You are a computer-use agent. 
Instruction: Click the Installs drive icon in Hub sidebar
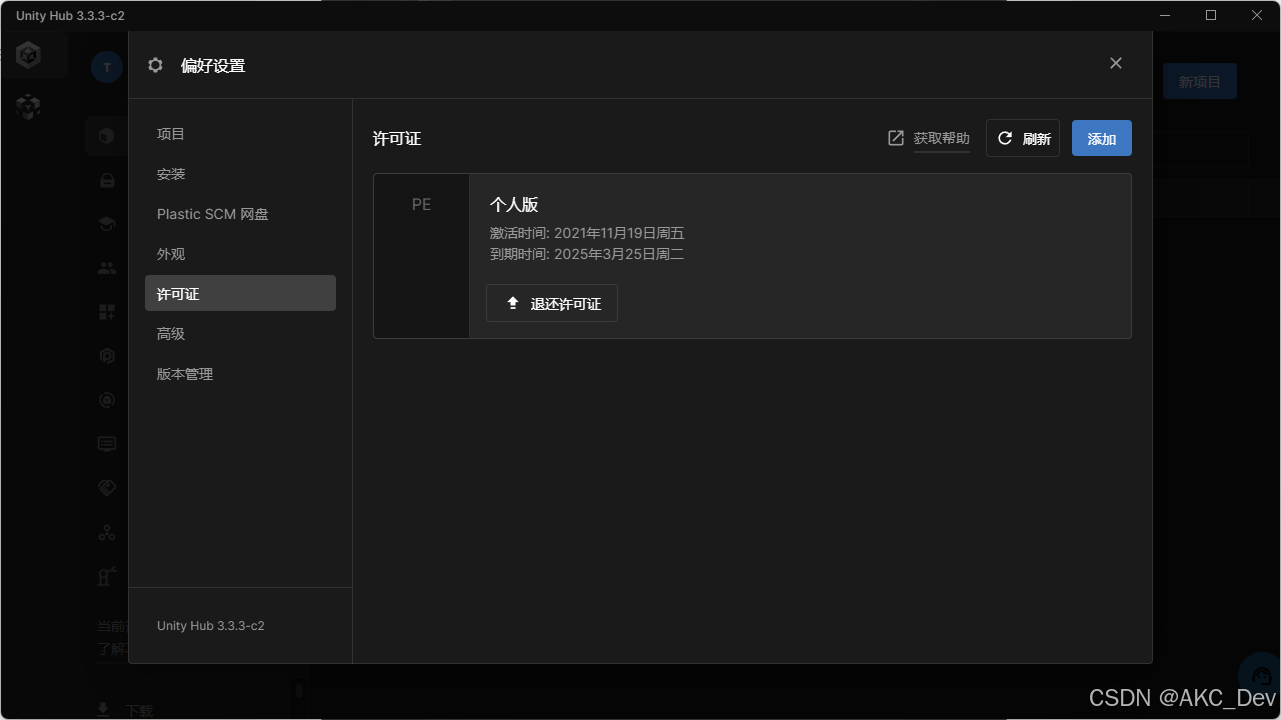[x=107, y=181]
